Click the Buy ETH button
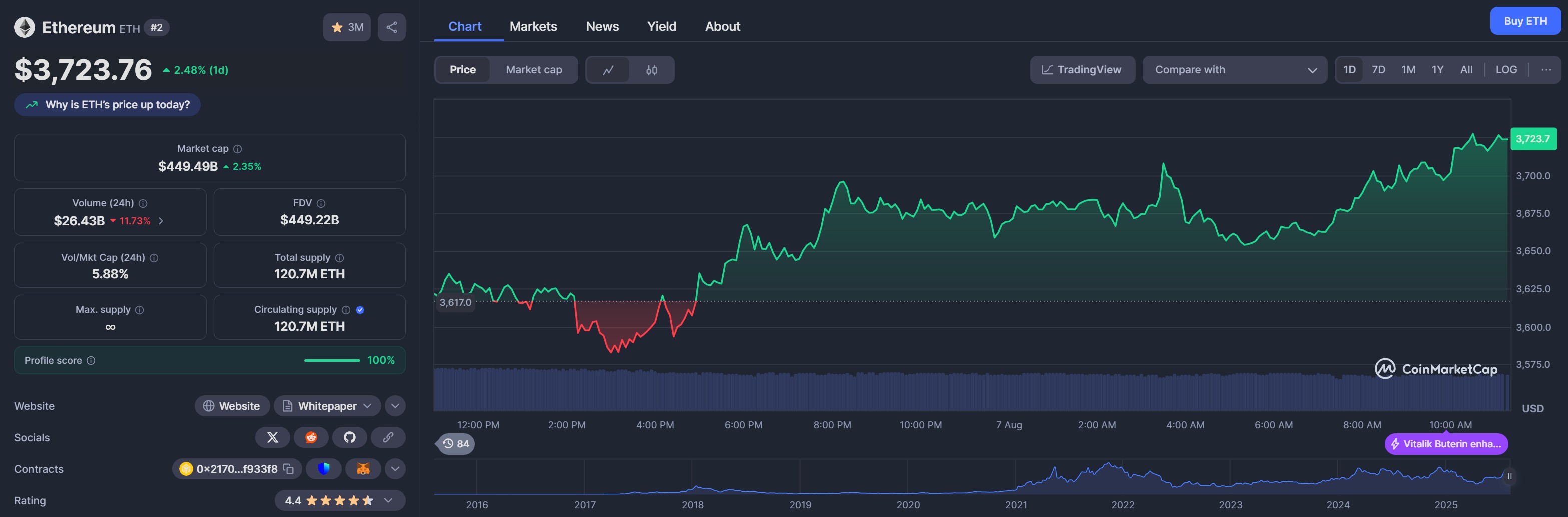 (x=1525, y=21)
